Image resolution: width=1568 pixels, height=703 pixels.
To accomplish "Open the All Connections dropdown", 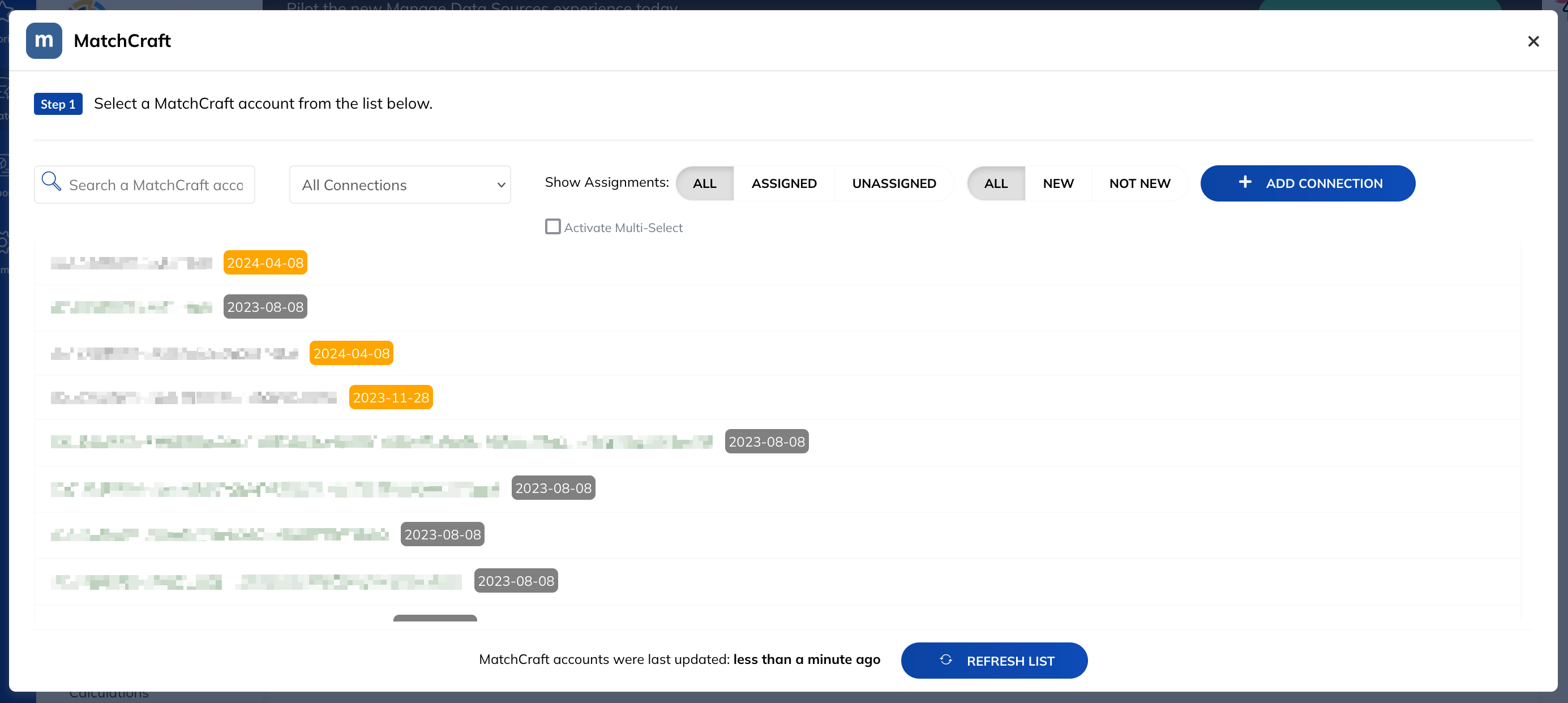I will click(x=400, y=185).
